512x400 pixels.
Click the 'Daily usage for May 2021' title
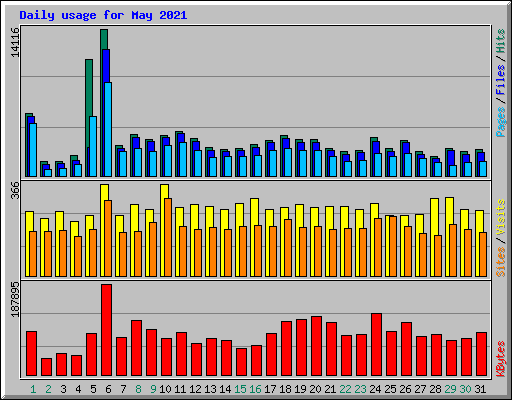[x=103, y=15]
